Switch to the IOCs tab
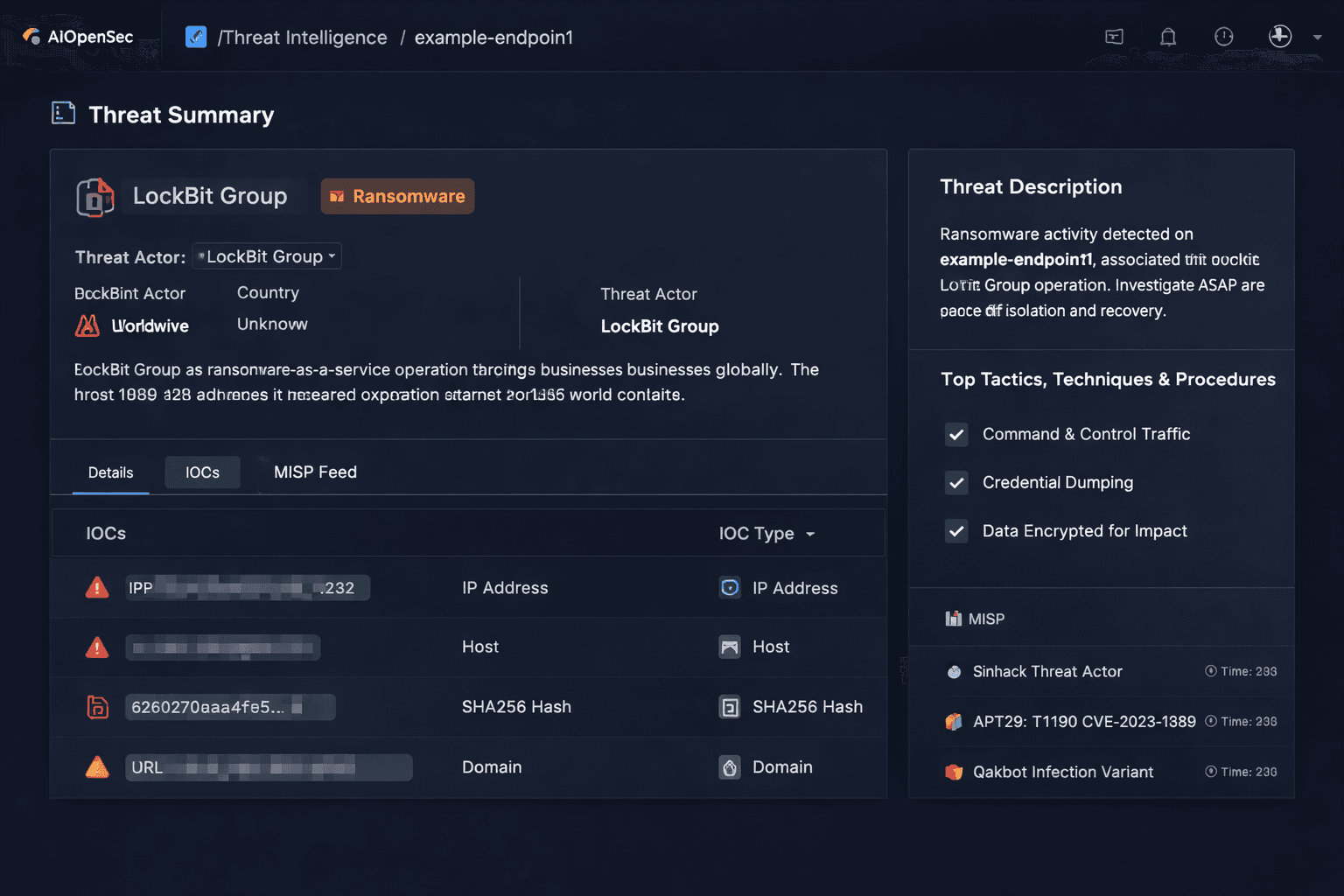Screen dimensions: 1344x896 tap(202, 472)
